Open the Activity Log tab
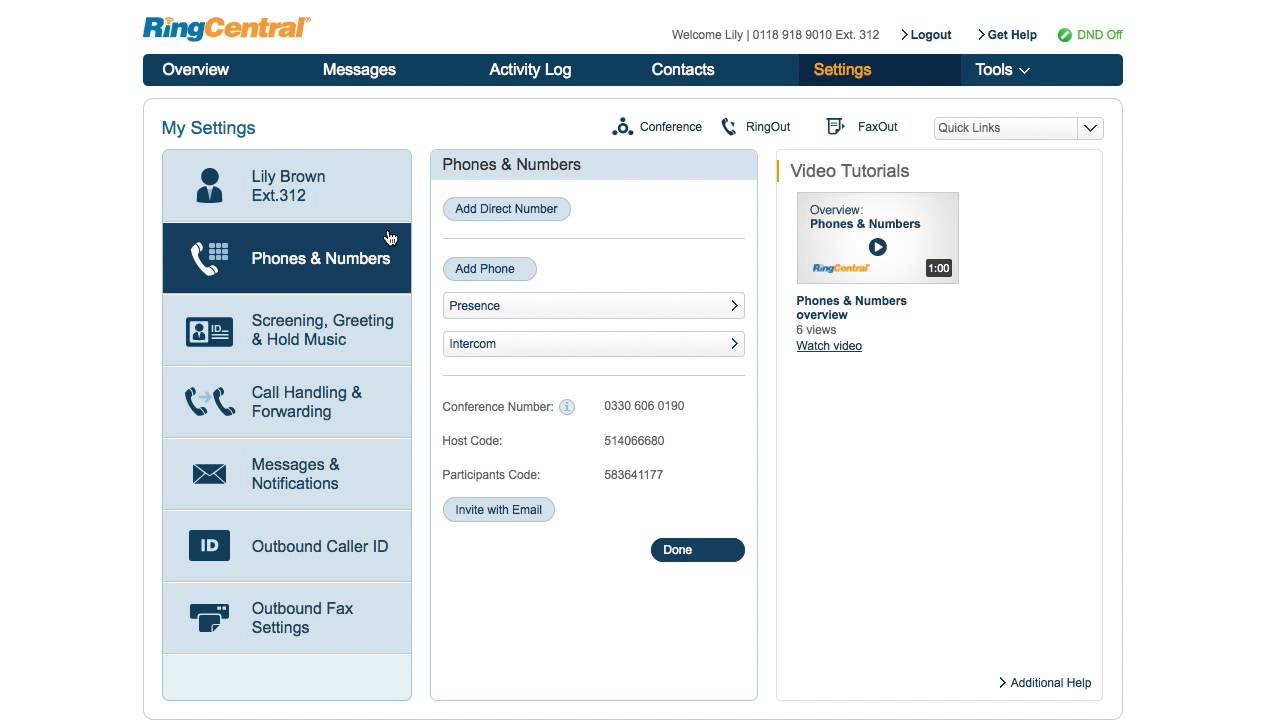 pyautogui.click(x=530, y=70)
